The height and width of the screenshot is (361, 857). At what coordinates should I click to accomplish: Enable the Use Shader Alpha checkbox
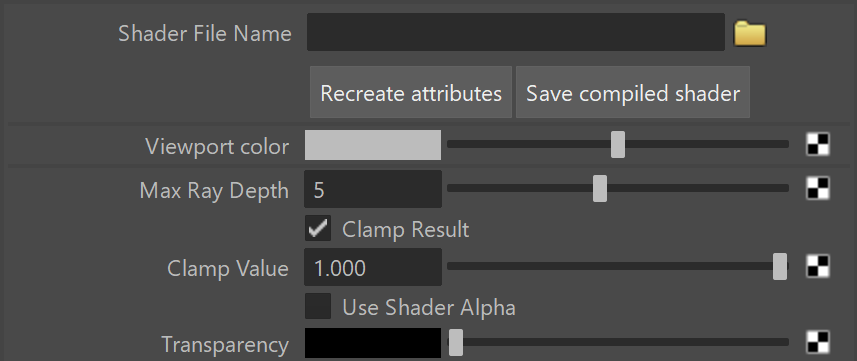pyautogui.click(x=318, y=306)
